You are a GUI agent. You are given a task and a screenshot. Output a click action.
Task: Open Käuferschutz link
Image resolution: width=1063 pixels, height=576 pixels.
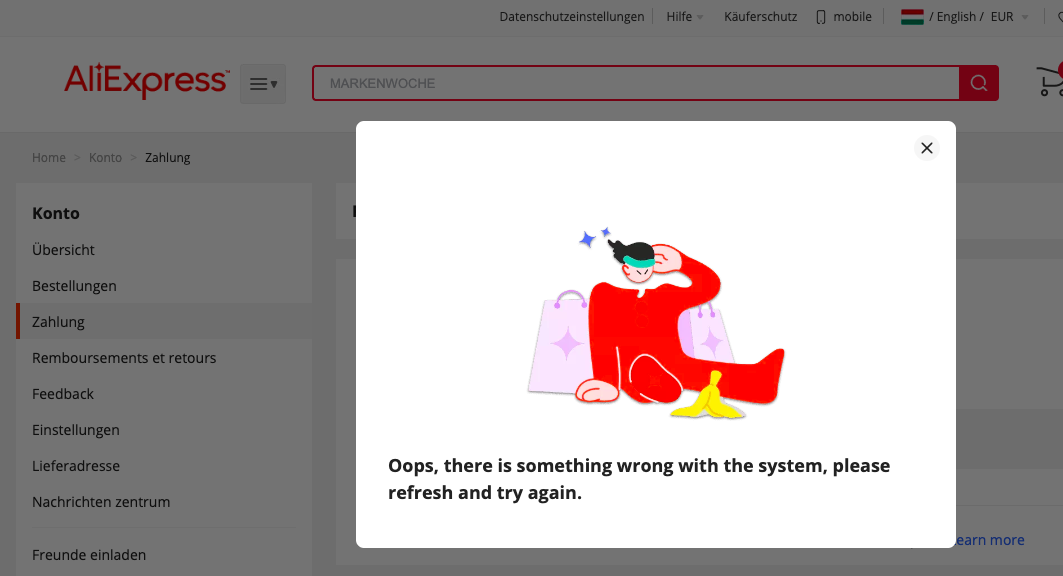click(760, 17)
